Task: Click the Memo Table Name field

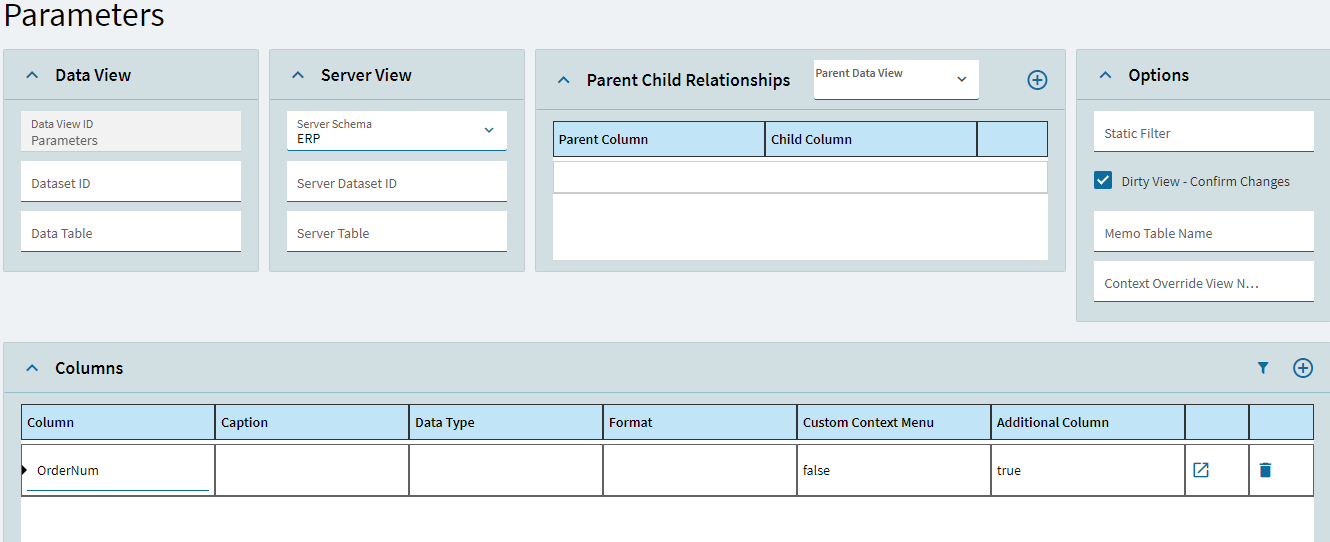Action: (1204, 232)
